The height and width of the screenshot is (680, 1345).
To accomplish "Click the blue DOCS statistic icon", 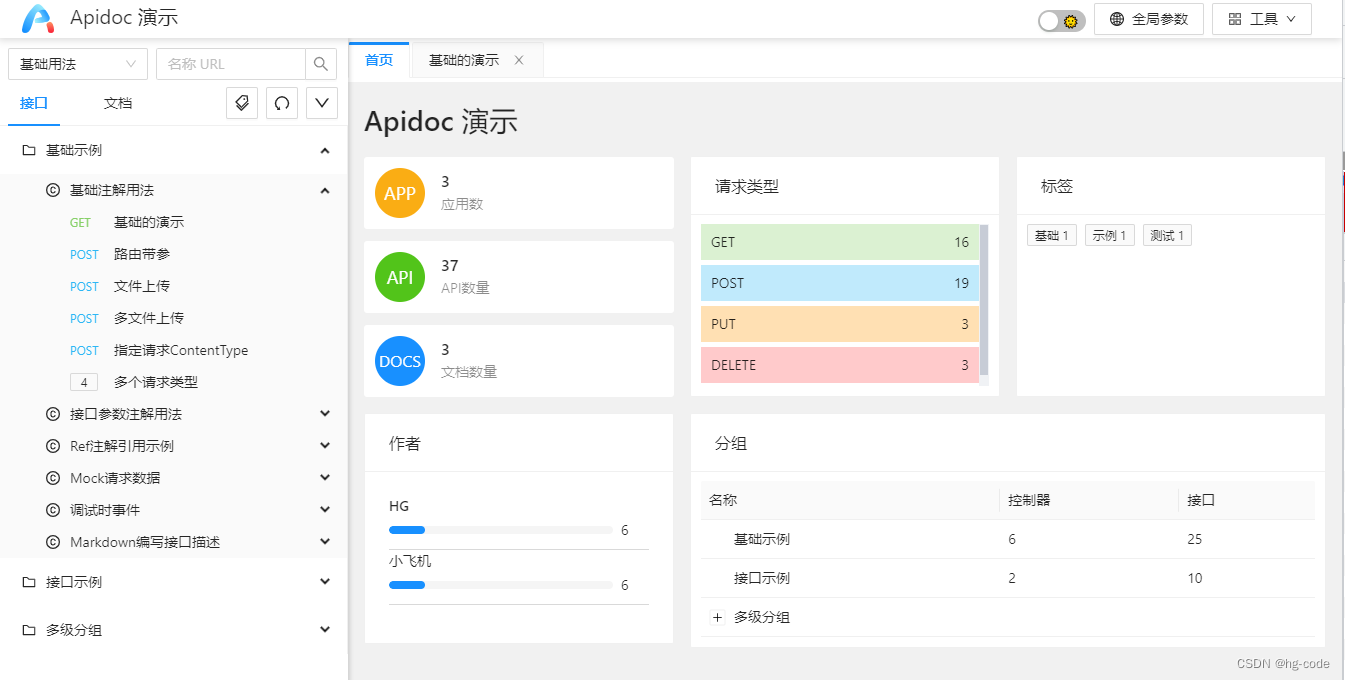I will 399,361.
